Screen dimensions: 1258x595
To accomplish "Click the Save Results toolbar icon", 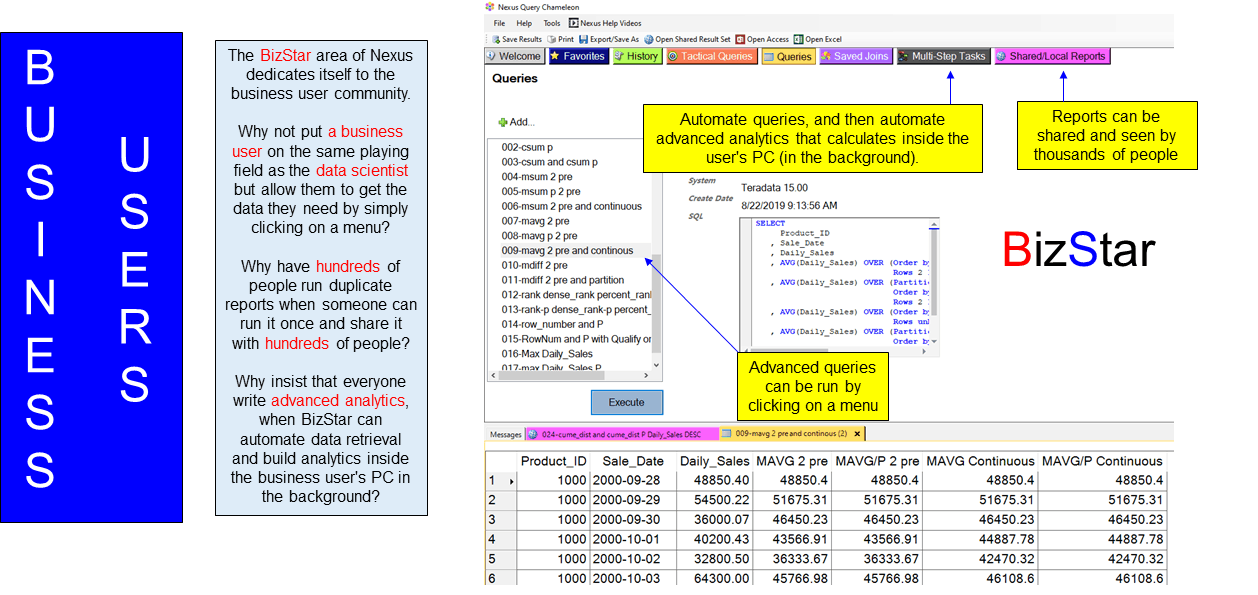I will click(x=494, y=40).
